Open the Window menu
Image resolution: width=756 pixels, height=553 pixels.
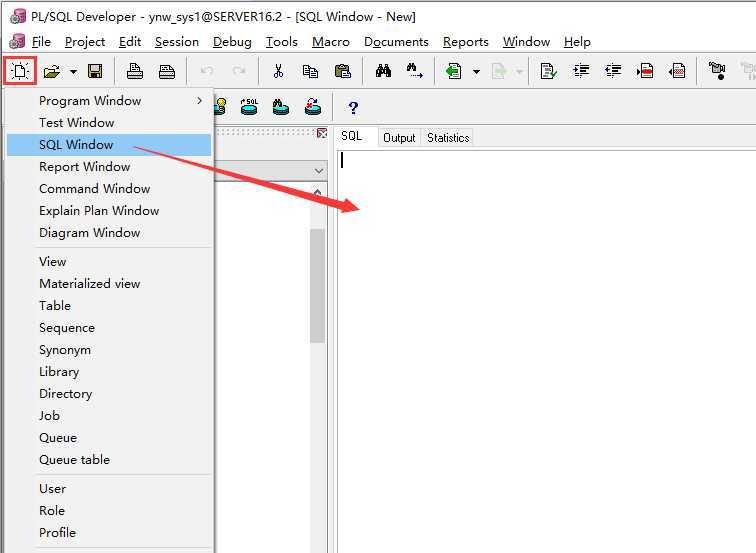click(x=526, y=42)
